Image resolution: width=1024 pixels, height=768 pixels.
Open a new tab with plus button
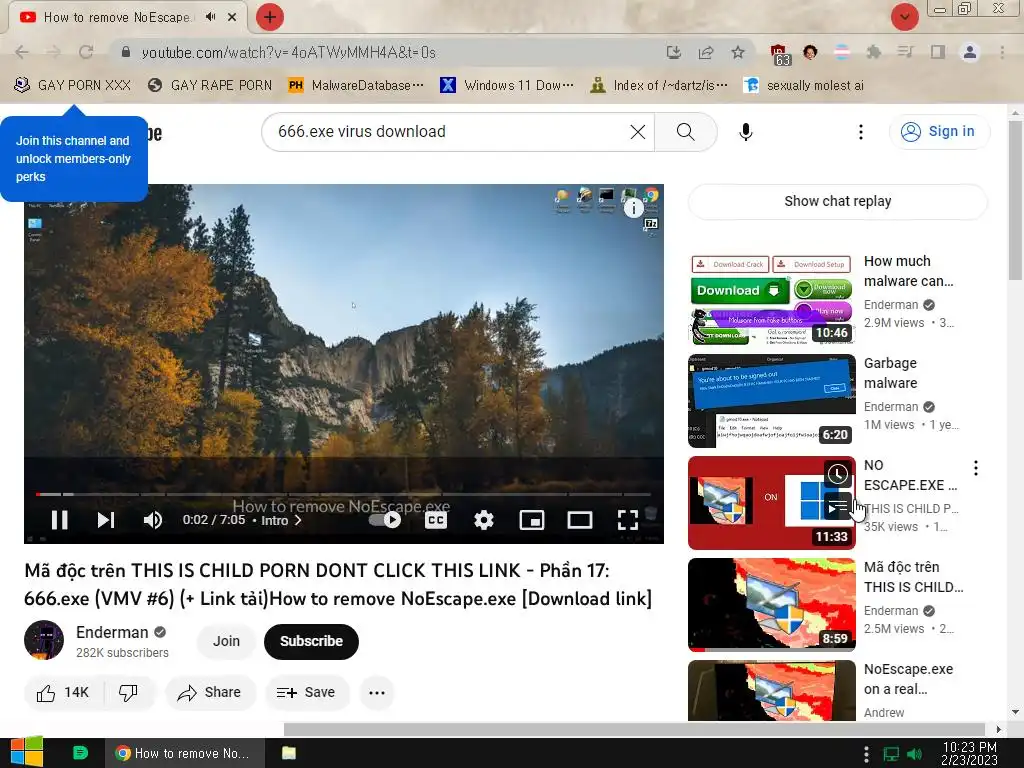[x=270, y=17]
